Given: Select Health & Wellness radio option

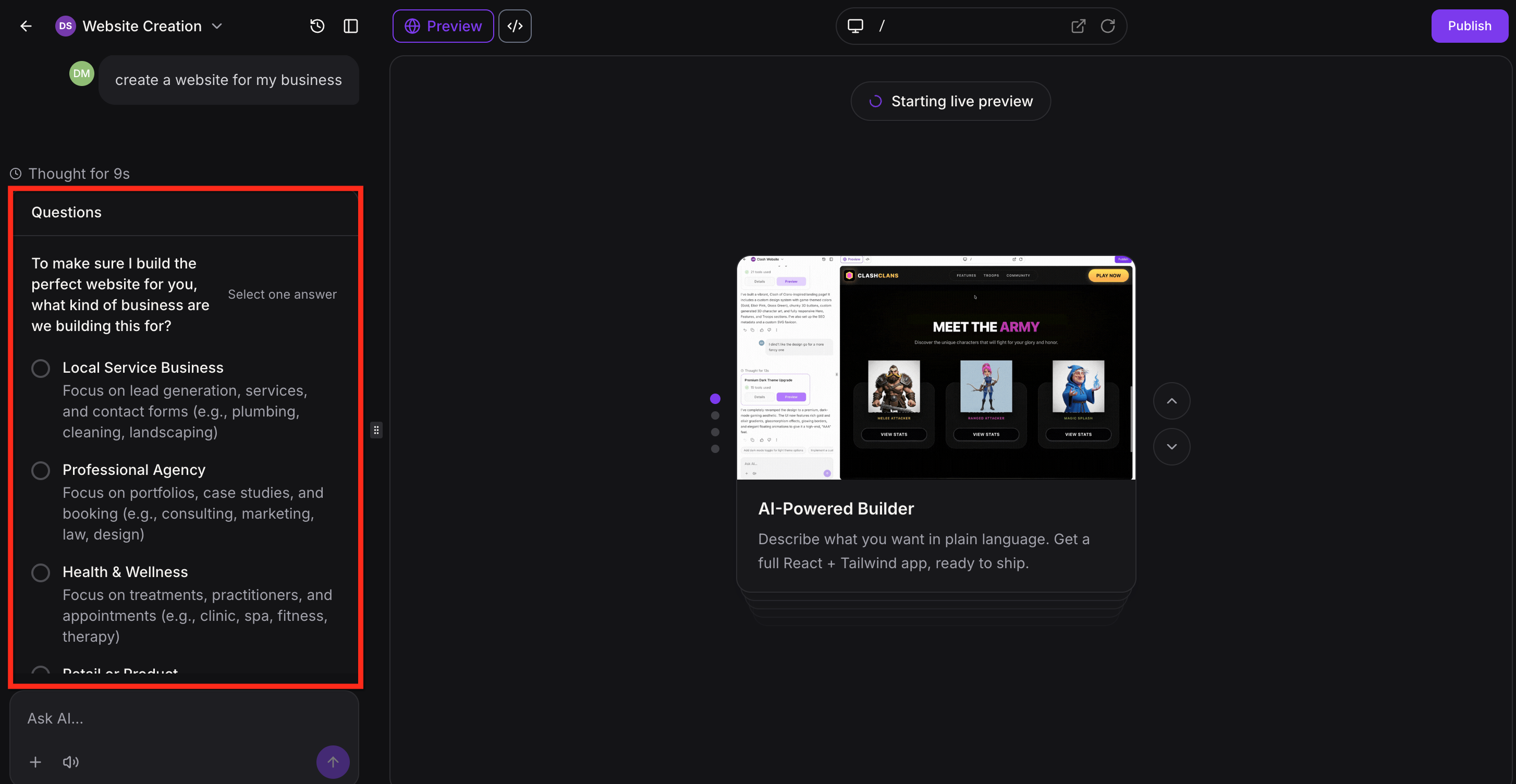Looking at the screenshot, I should pyautogui.click(x=41, y=573).
